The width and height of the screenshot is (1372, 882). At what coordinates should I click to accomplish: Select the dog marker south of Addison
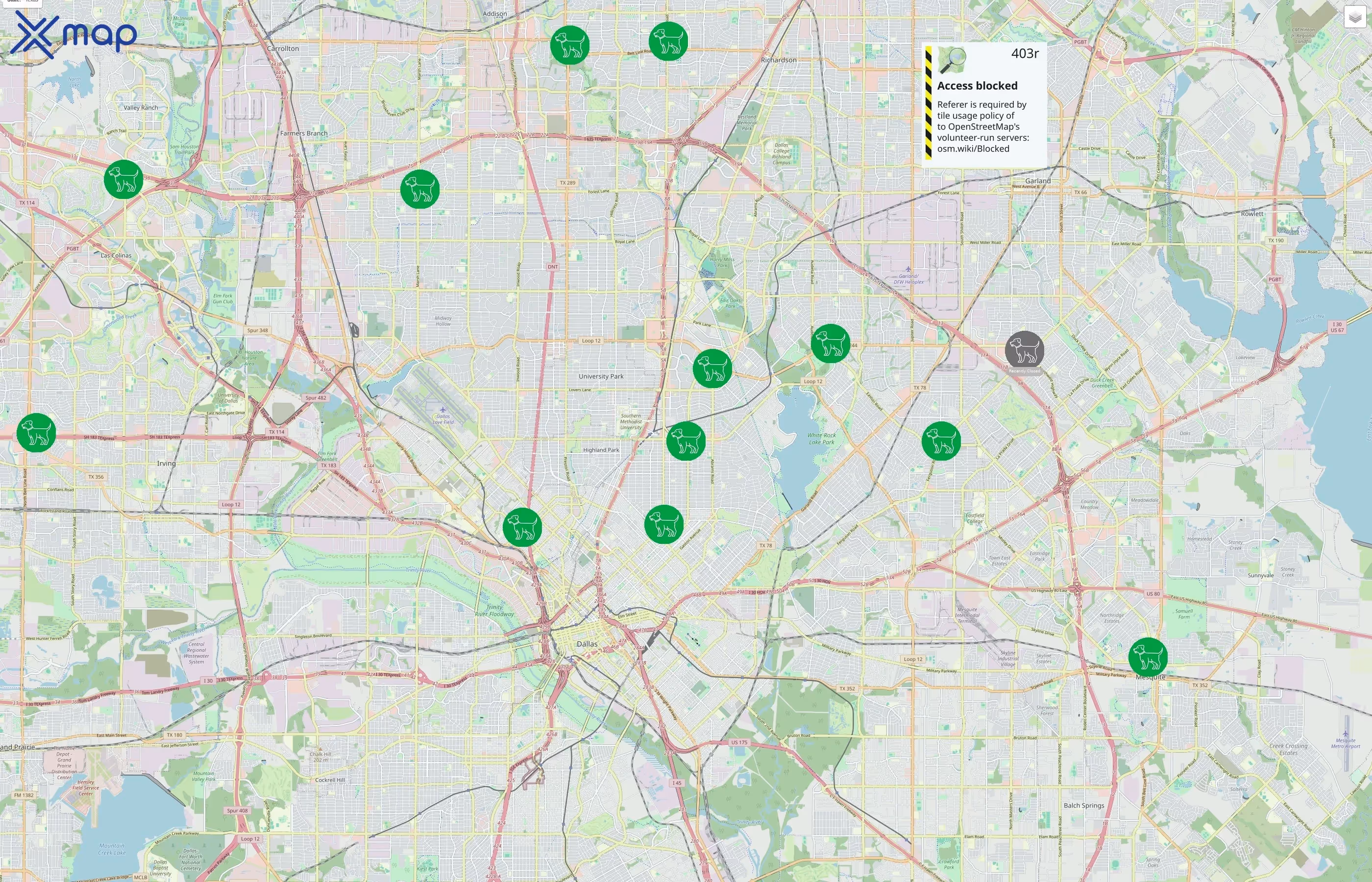click(x=570, y=45)
